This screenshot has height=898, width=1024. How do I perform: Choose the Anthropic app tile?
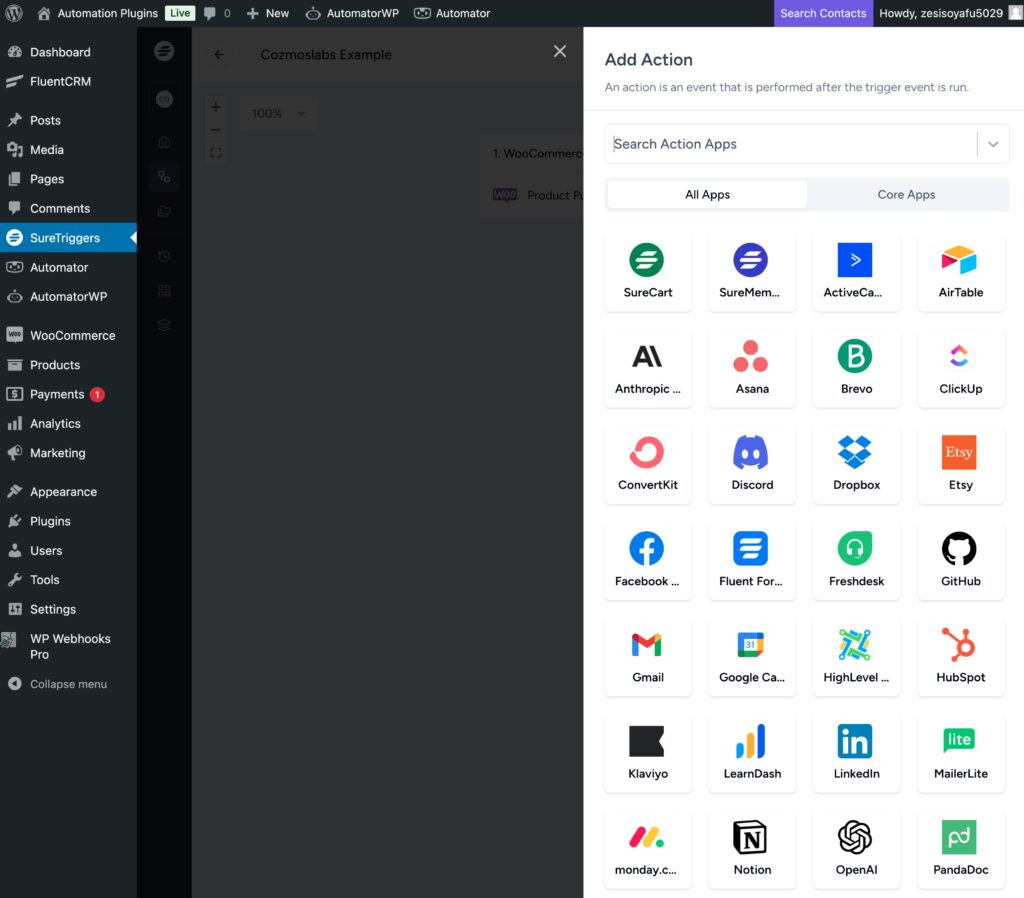click(647, 368)
